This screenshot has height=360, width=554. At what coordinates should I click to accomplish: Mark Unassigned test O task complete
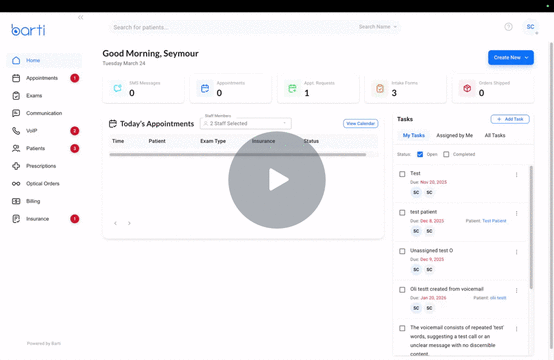pos(402,251)
